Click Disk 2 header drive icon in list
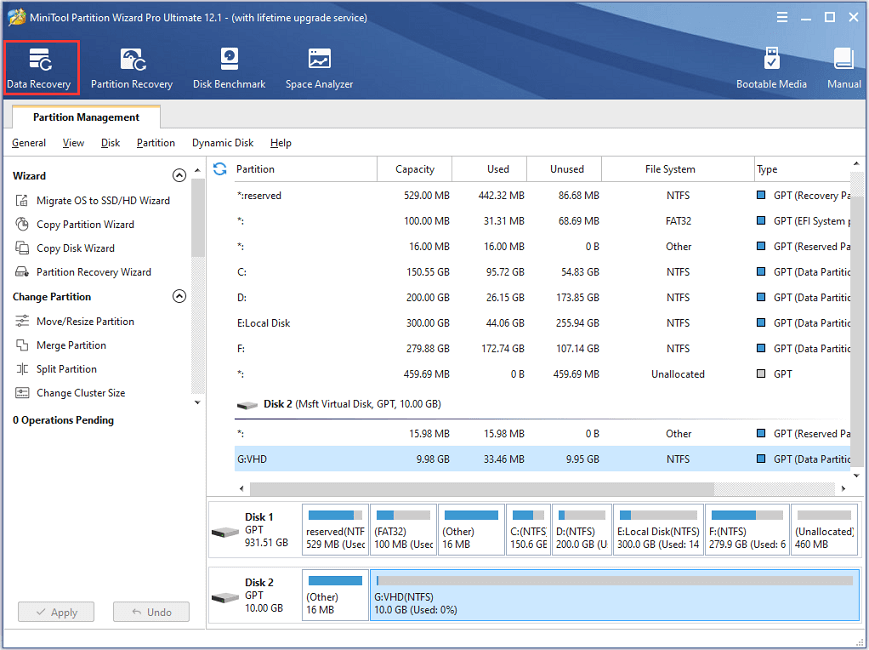The width and height of the screenshot is (869, 650). point(247,405)
